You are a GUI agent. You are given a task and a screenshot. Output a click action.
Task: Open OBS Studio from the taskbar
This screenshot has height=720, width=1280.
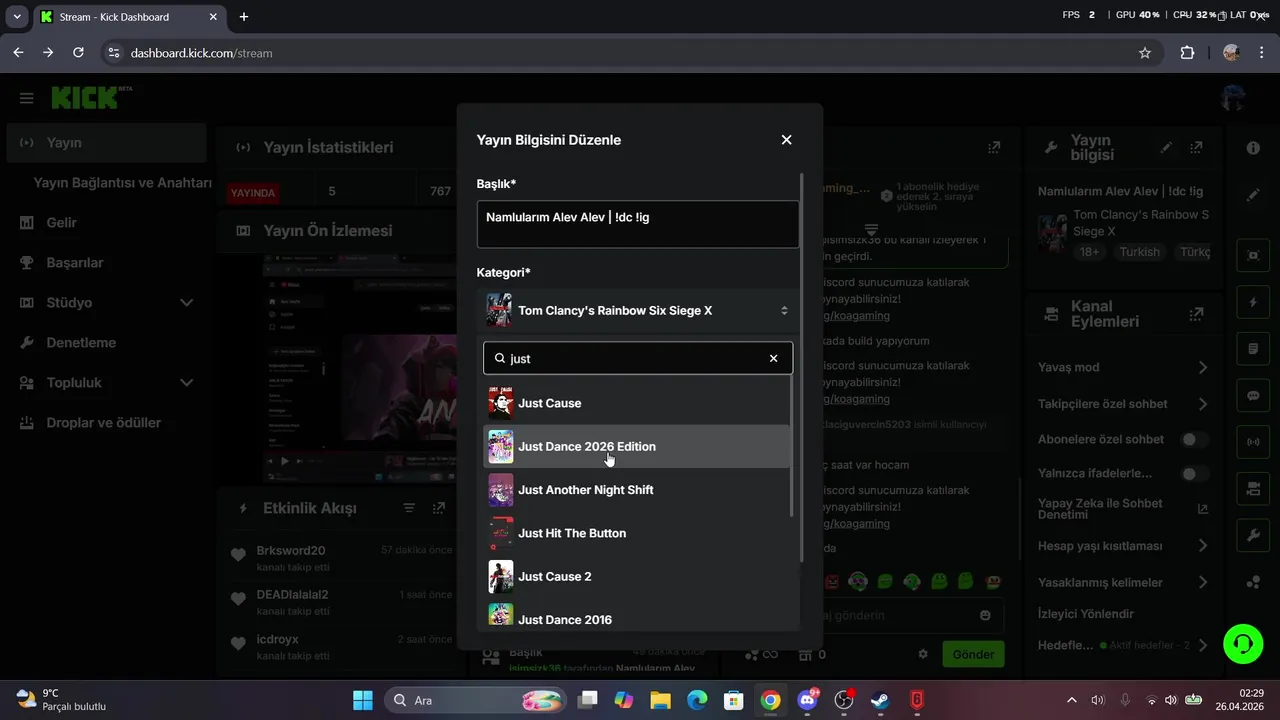click(843, 700)
